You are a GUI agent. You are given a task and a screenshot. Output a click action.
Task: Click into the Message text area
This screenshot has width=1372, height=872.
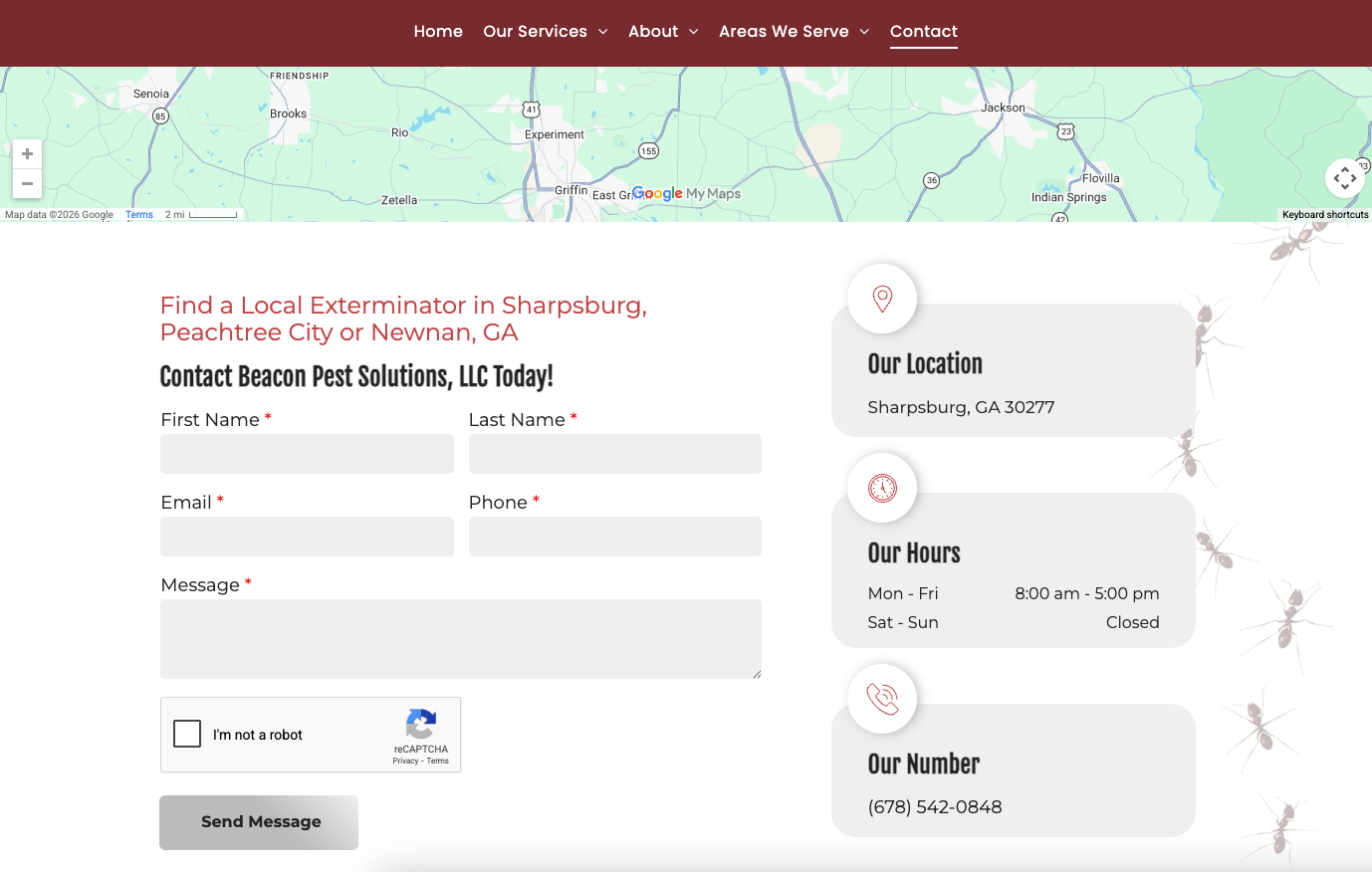click(461, 639)
